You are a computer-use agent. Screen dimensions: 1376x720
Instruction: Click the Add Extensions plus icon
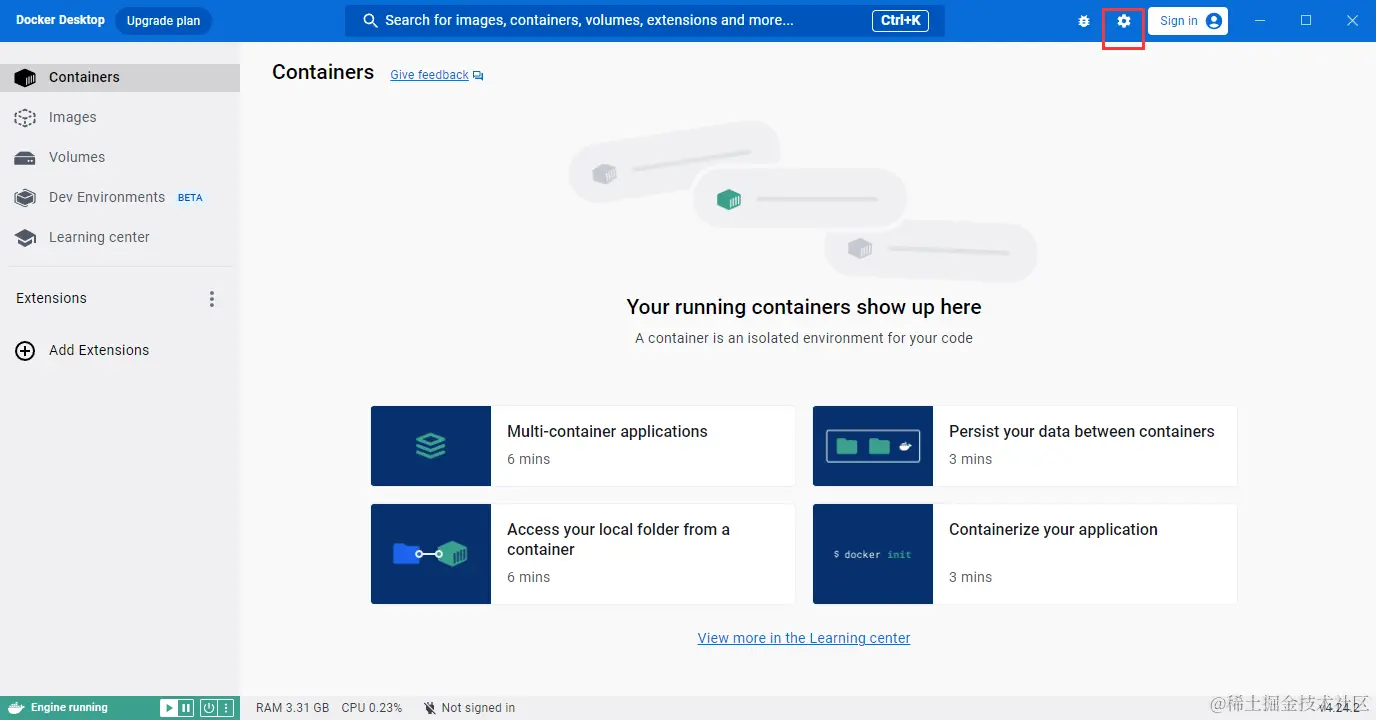pos(25,351)
